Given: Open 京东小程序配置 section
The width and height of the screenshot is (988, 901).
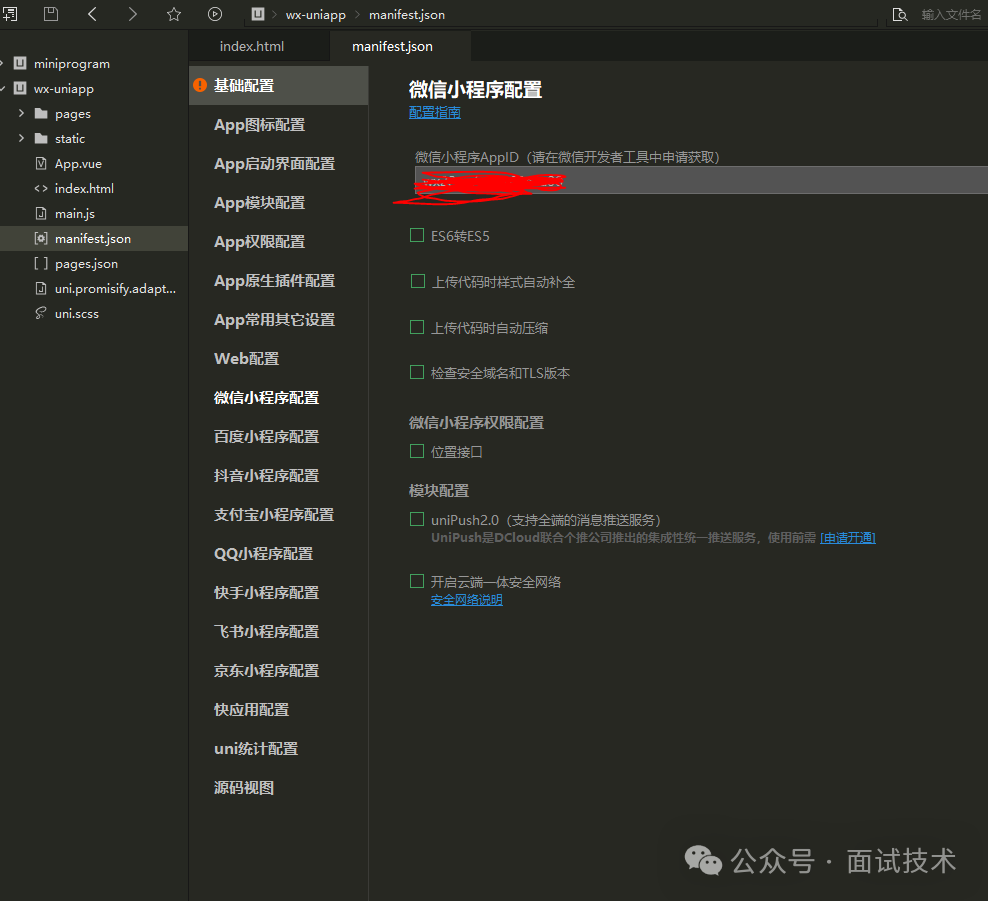Looking at the screenshot, I should [x=267, y=671].
